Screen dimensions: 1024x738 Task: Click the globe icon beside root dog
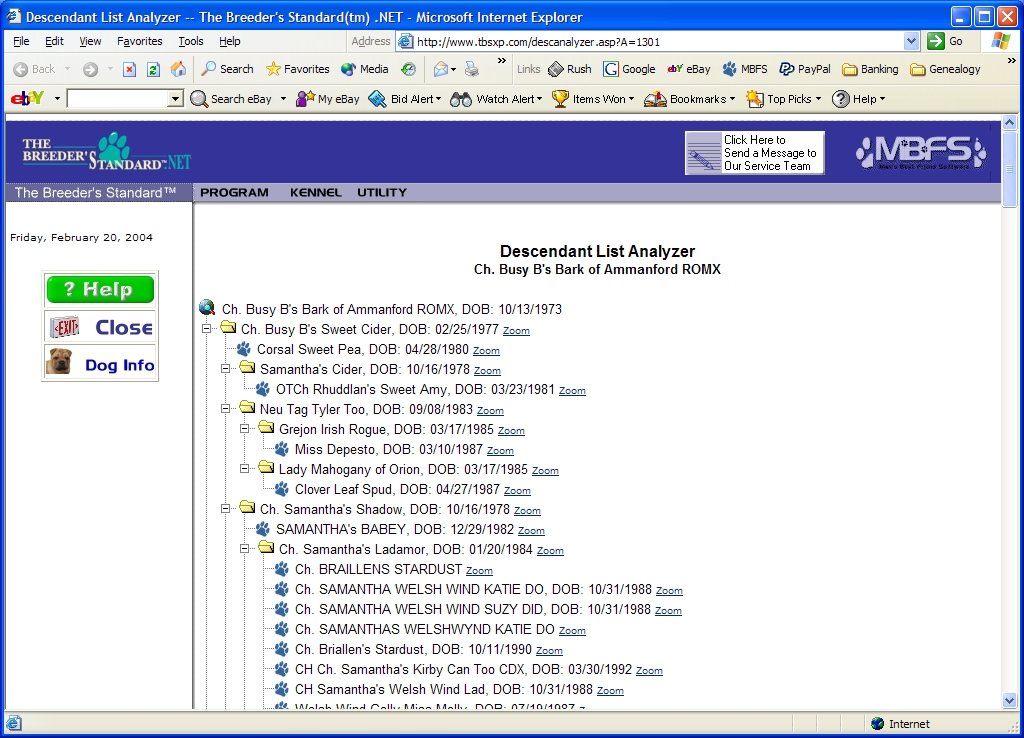(207, 308)
